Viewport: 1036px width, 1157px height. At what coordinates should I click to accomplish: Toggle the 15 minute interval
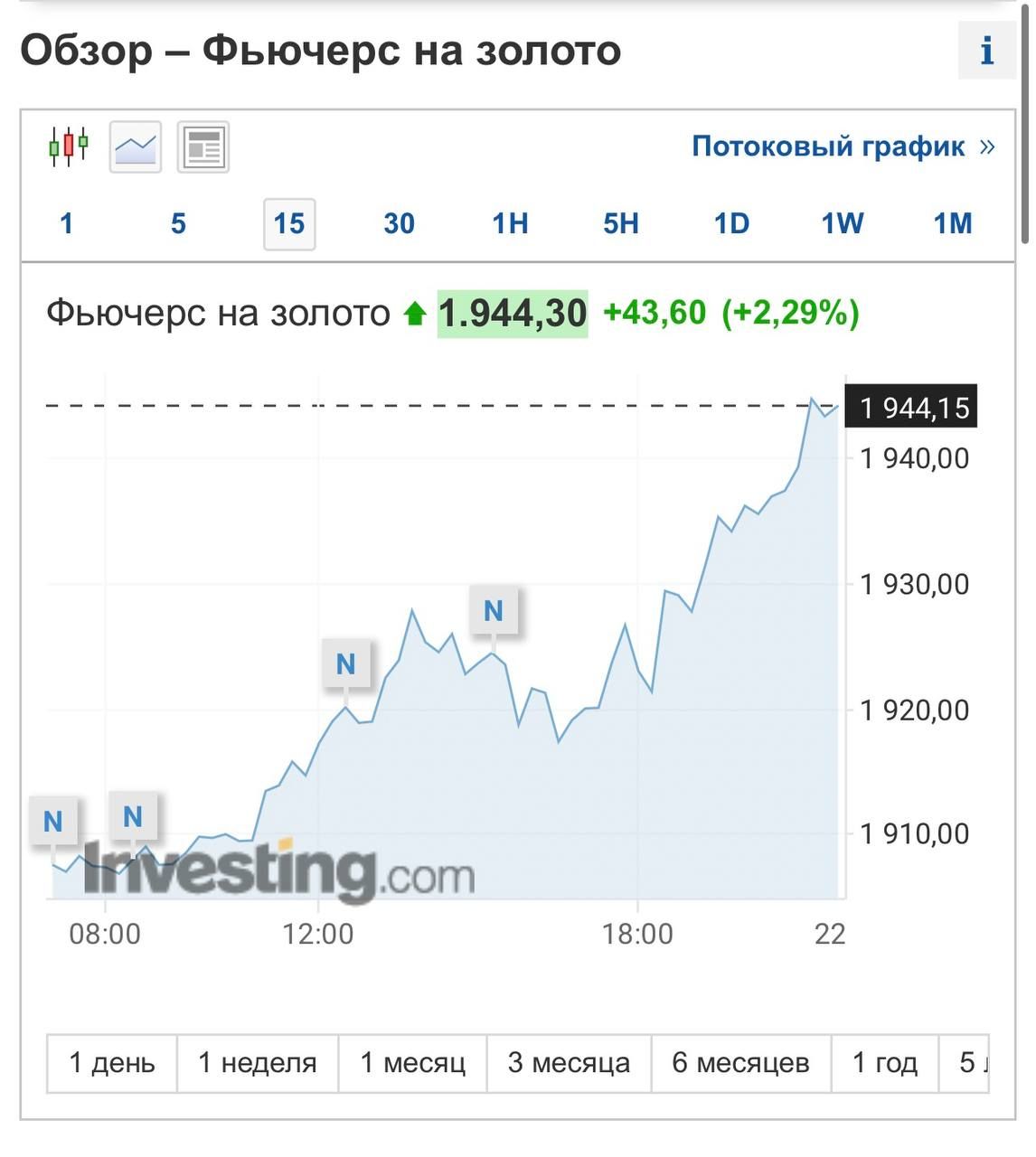click(x=289, y=223)
